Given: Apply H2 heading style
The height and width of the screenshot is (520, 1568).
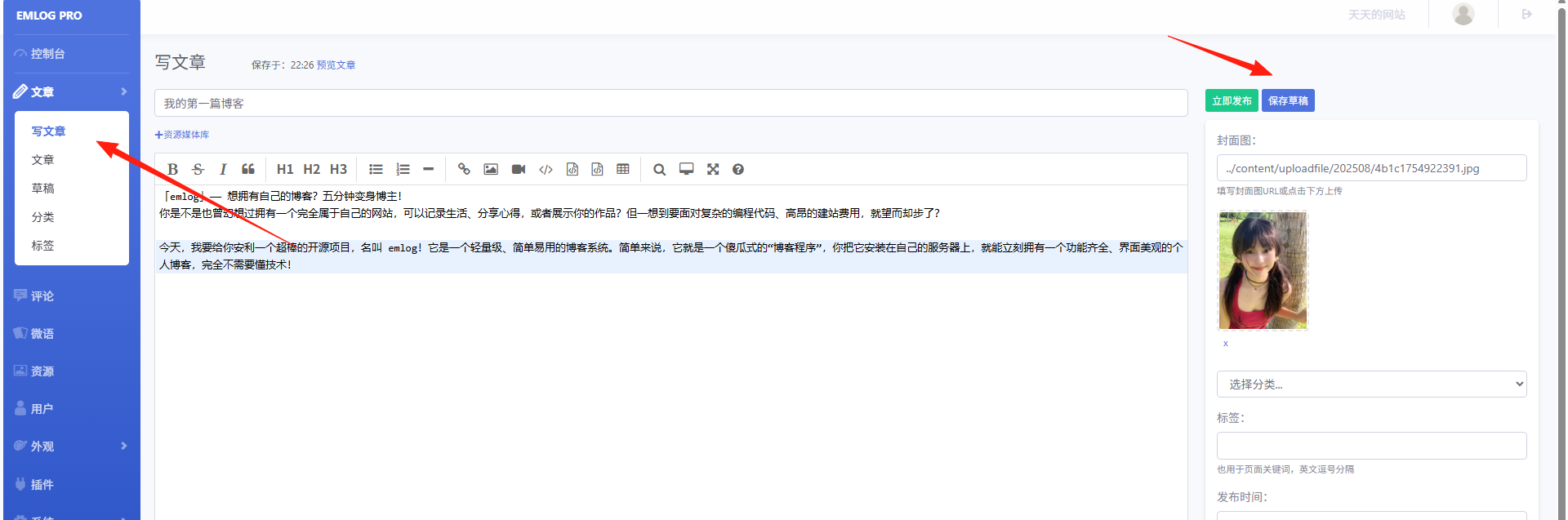Looking at the screenshot, I should [312, 169].
